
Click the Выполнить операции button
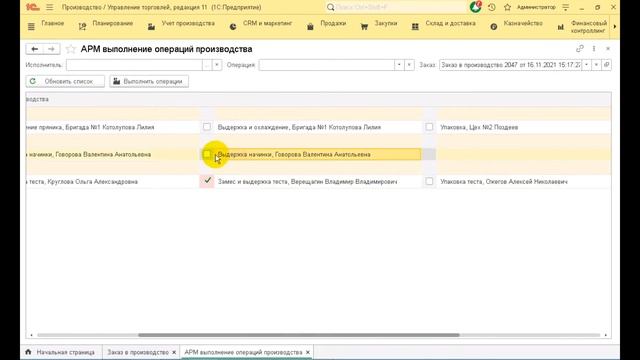tap(149, 81)
